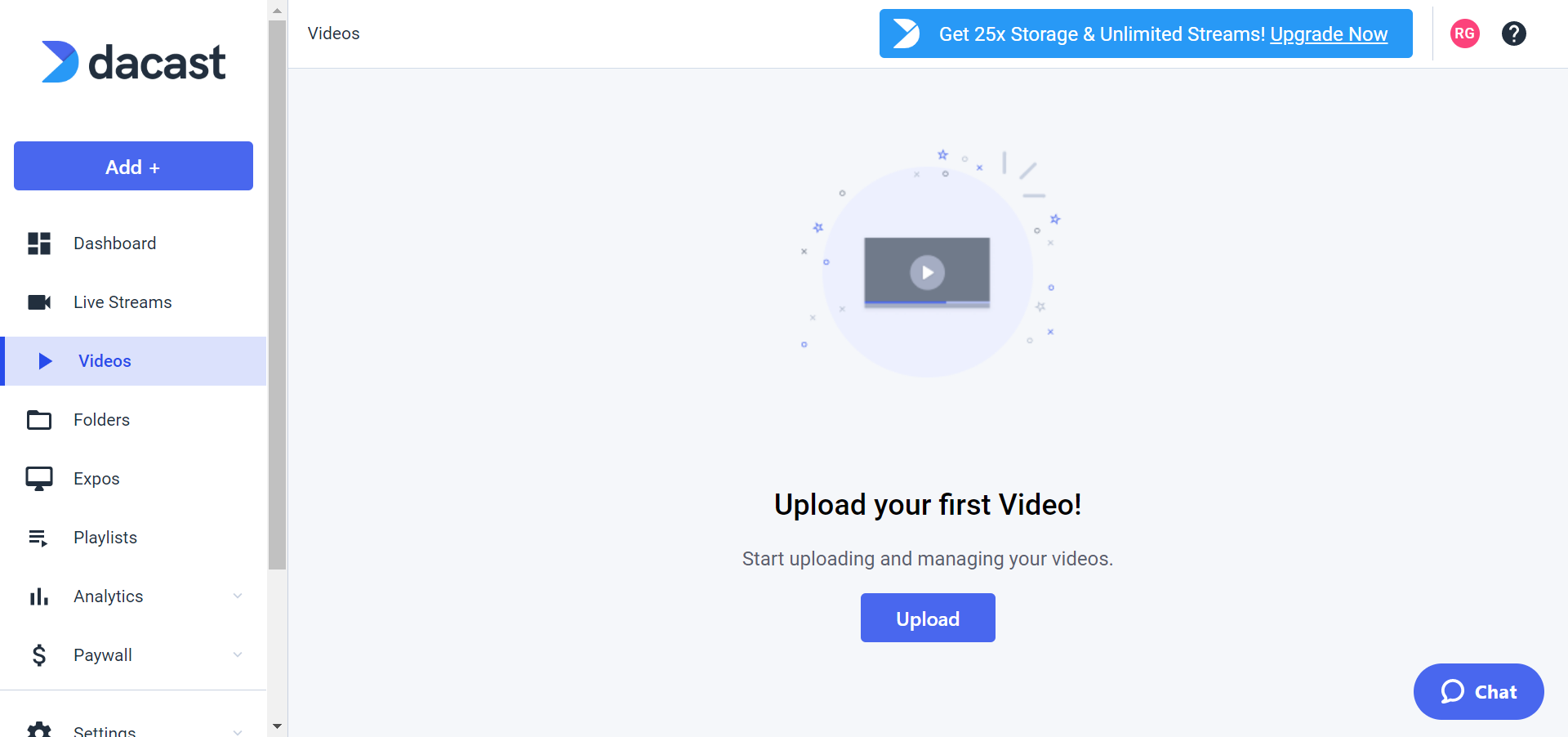The height and width of the screenshot is (737, 1568).
Task: Go to Live Streams menu item
Action: pos(122,302)
